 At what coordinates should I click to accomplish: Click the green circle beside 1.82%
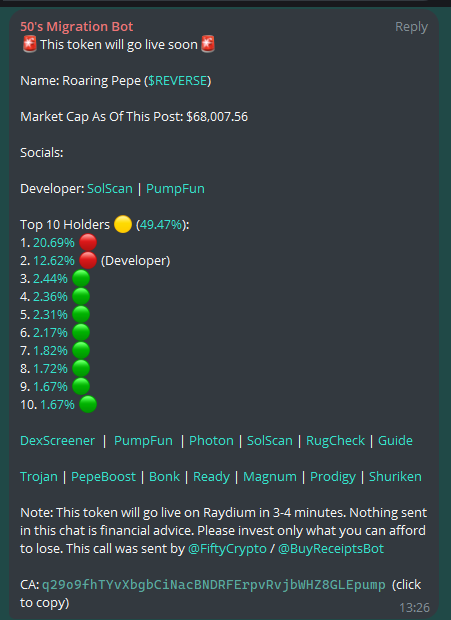(81, 351)
